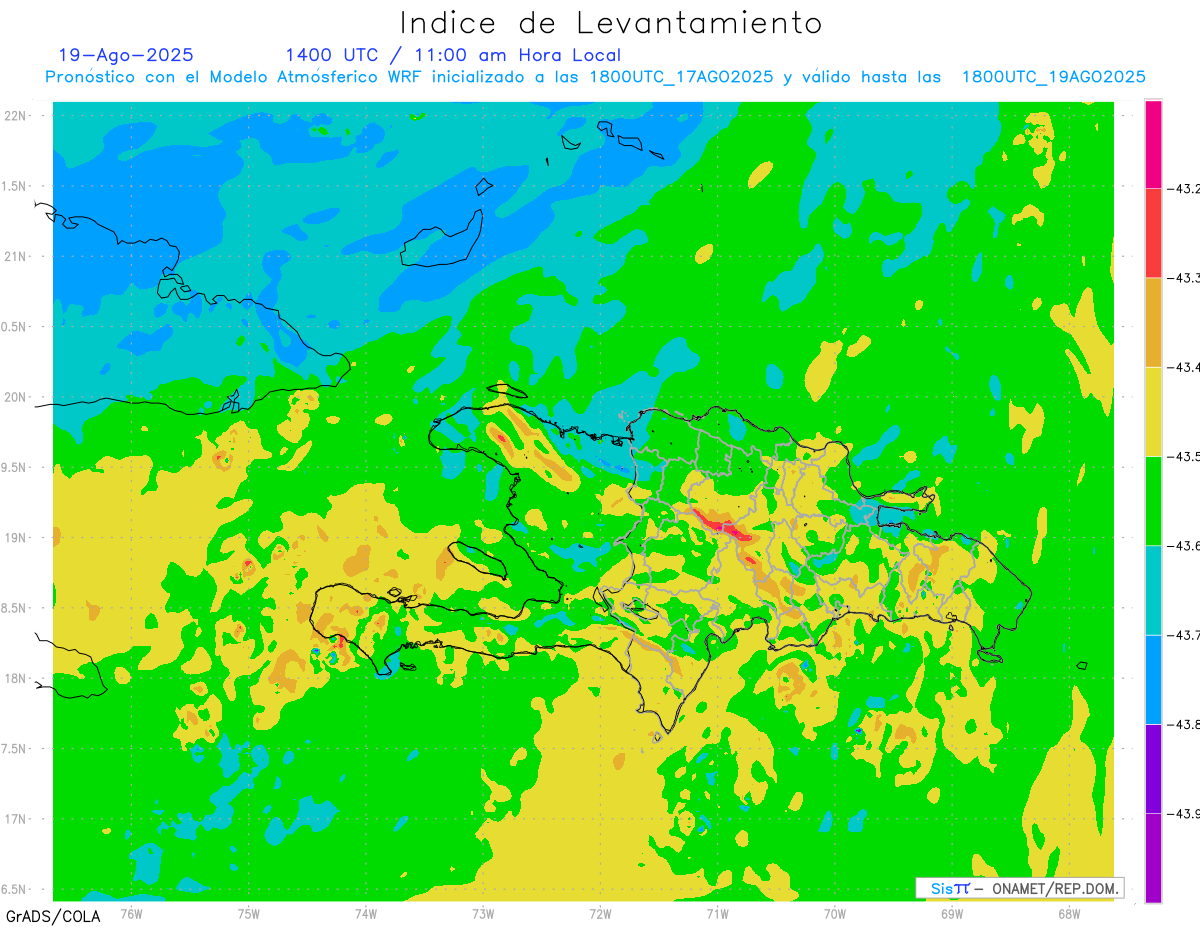Image resolution: width=1200 pixels, height=927 pixels.
Task: Select the 71W longitude label
Action: (x=717, y=913)
